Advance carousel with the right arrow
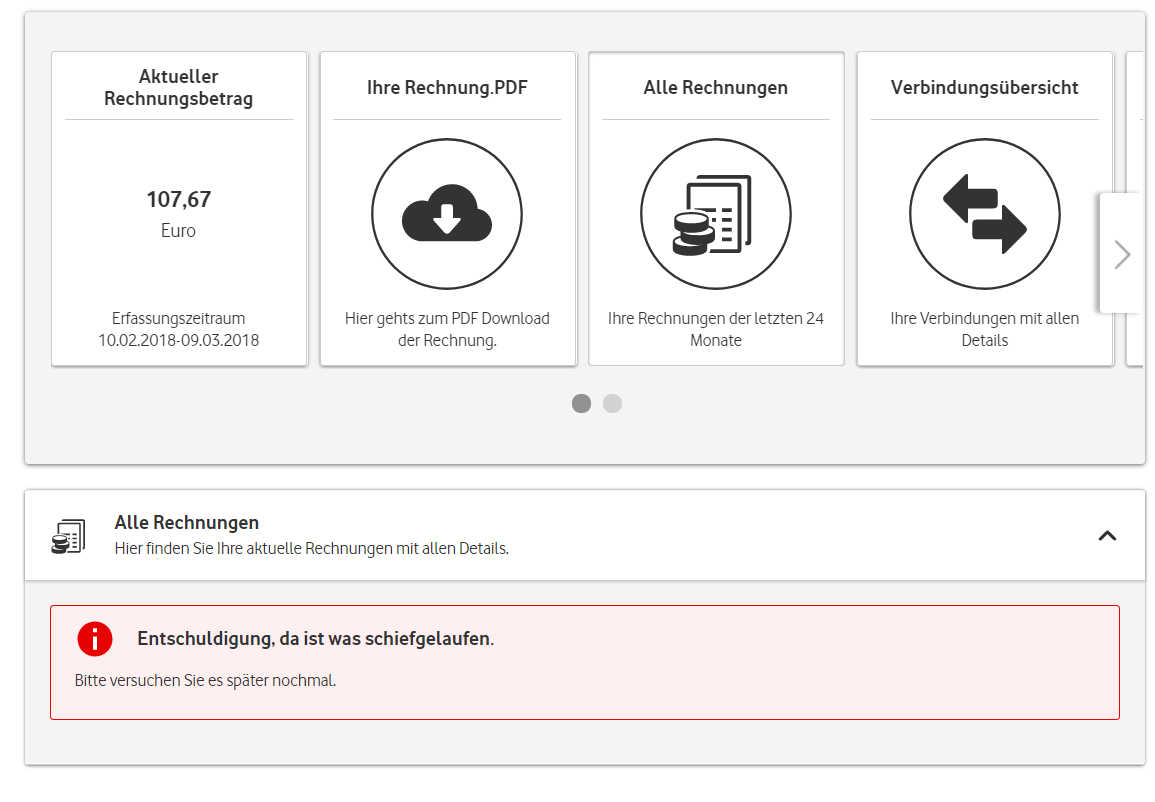Screen dimensions: 1155x802 point(1121,255)
